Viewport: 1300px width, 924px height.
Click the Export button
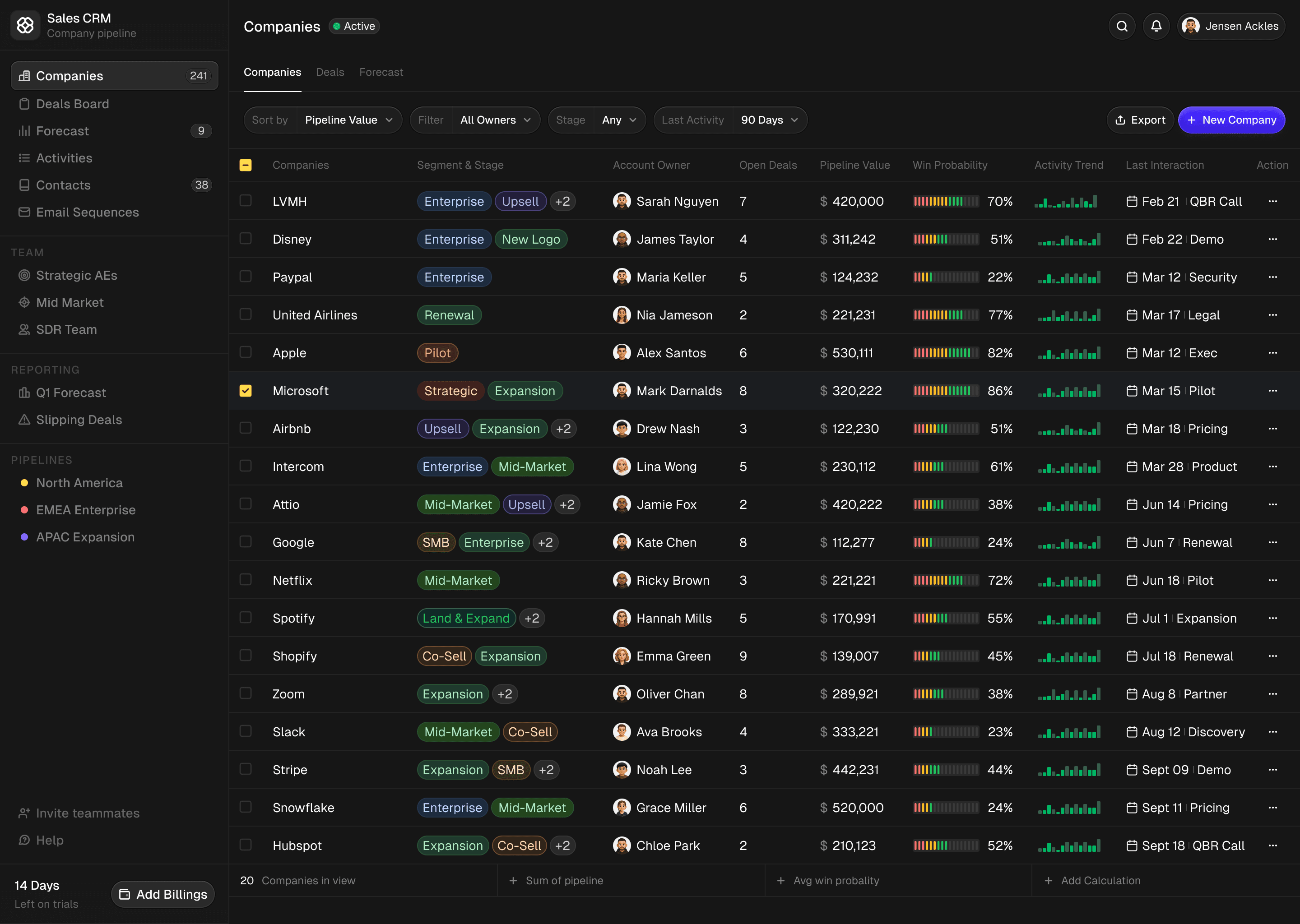[x=1140, y=120]
